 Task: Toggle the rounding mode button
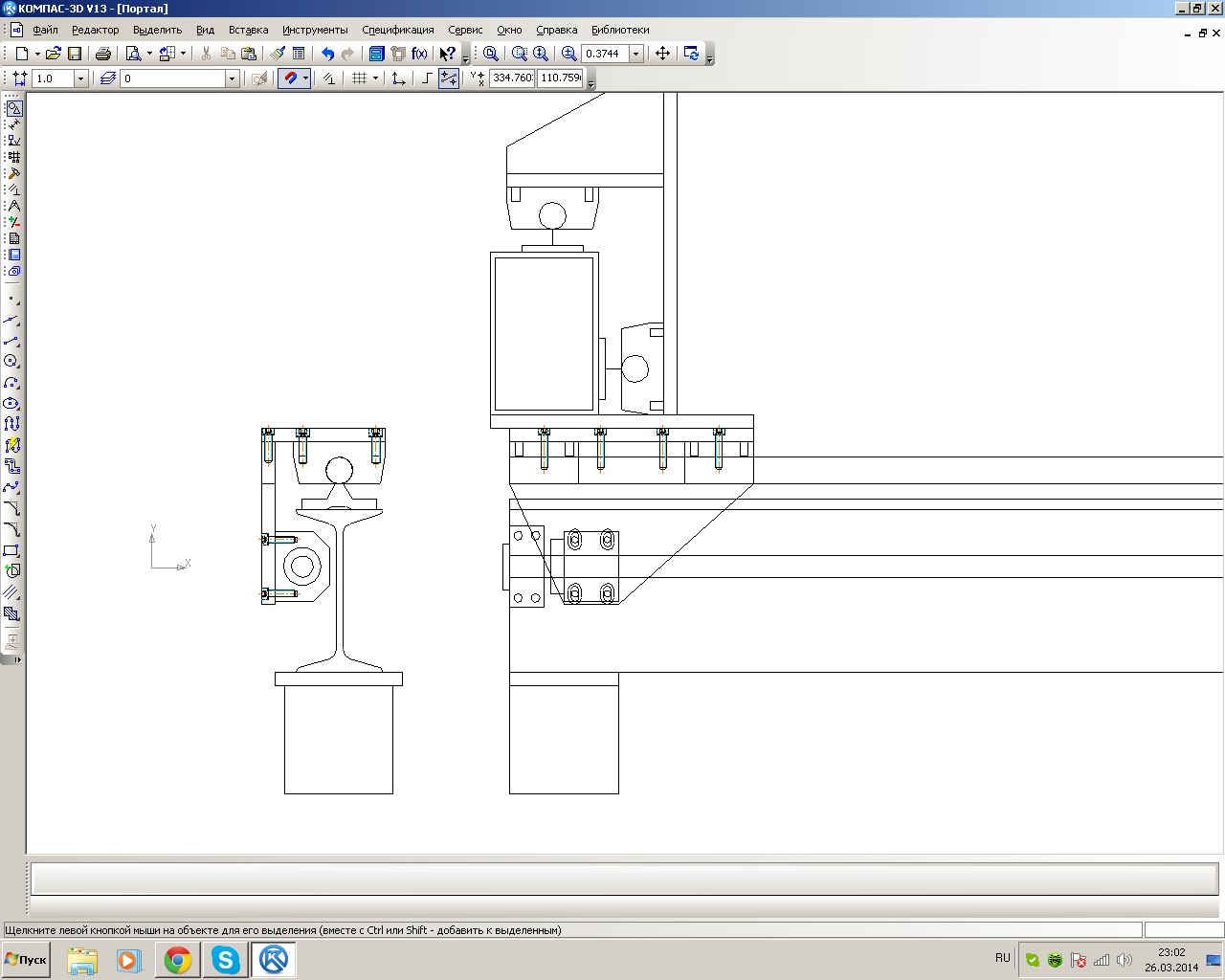[448, 78]
